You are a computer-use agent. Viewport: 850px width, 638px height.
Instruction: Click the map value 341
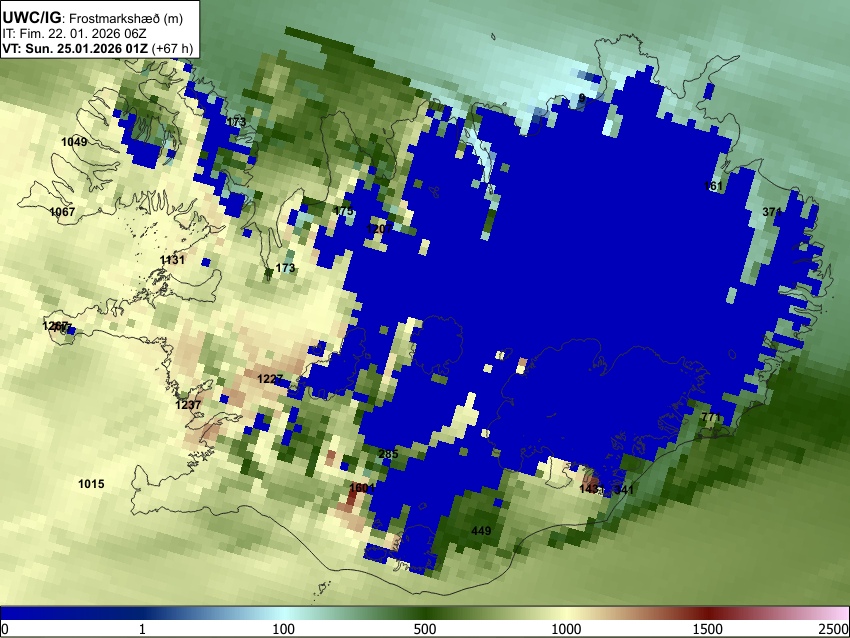point(624,489)
